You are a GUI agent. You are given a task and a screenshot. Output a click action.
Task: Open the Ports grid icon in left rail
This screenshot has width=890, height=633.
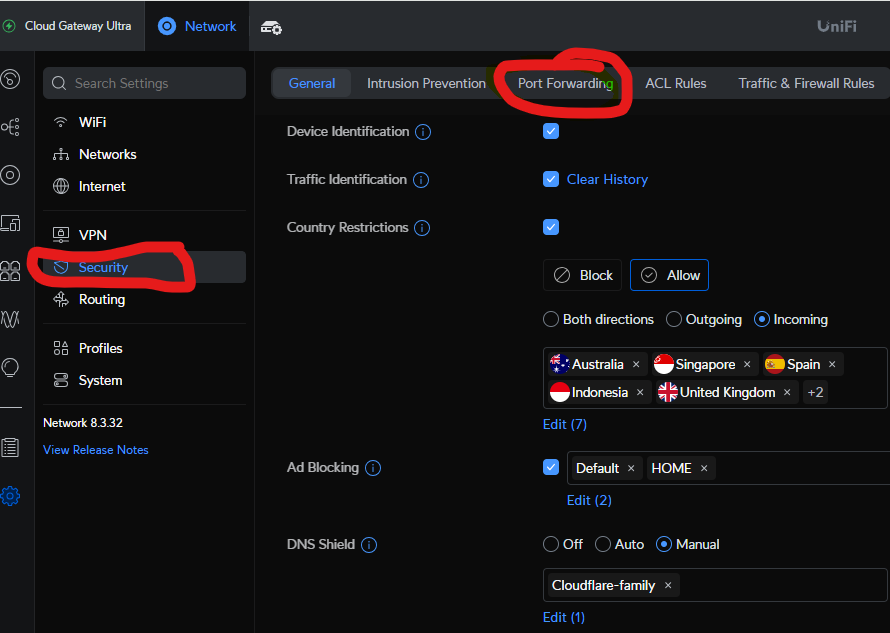pos(10,271)
